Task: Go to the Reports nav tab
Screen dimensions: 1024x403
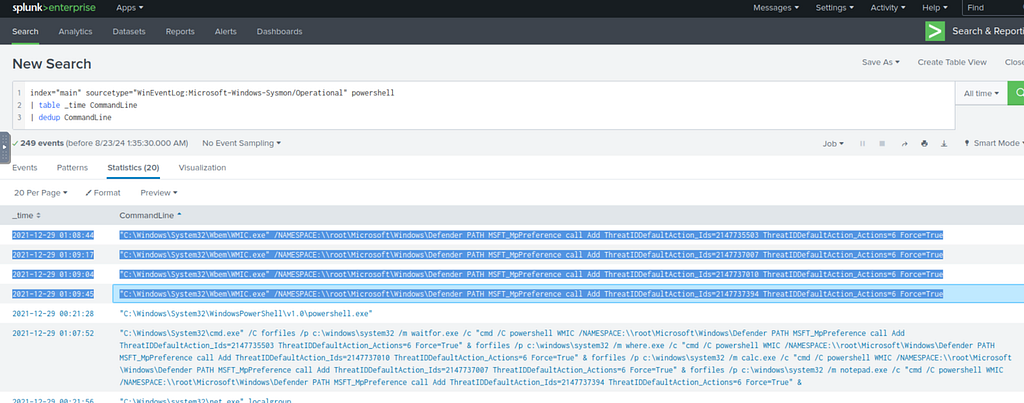Action: [180, 31]
